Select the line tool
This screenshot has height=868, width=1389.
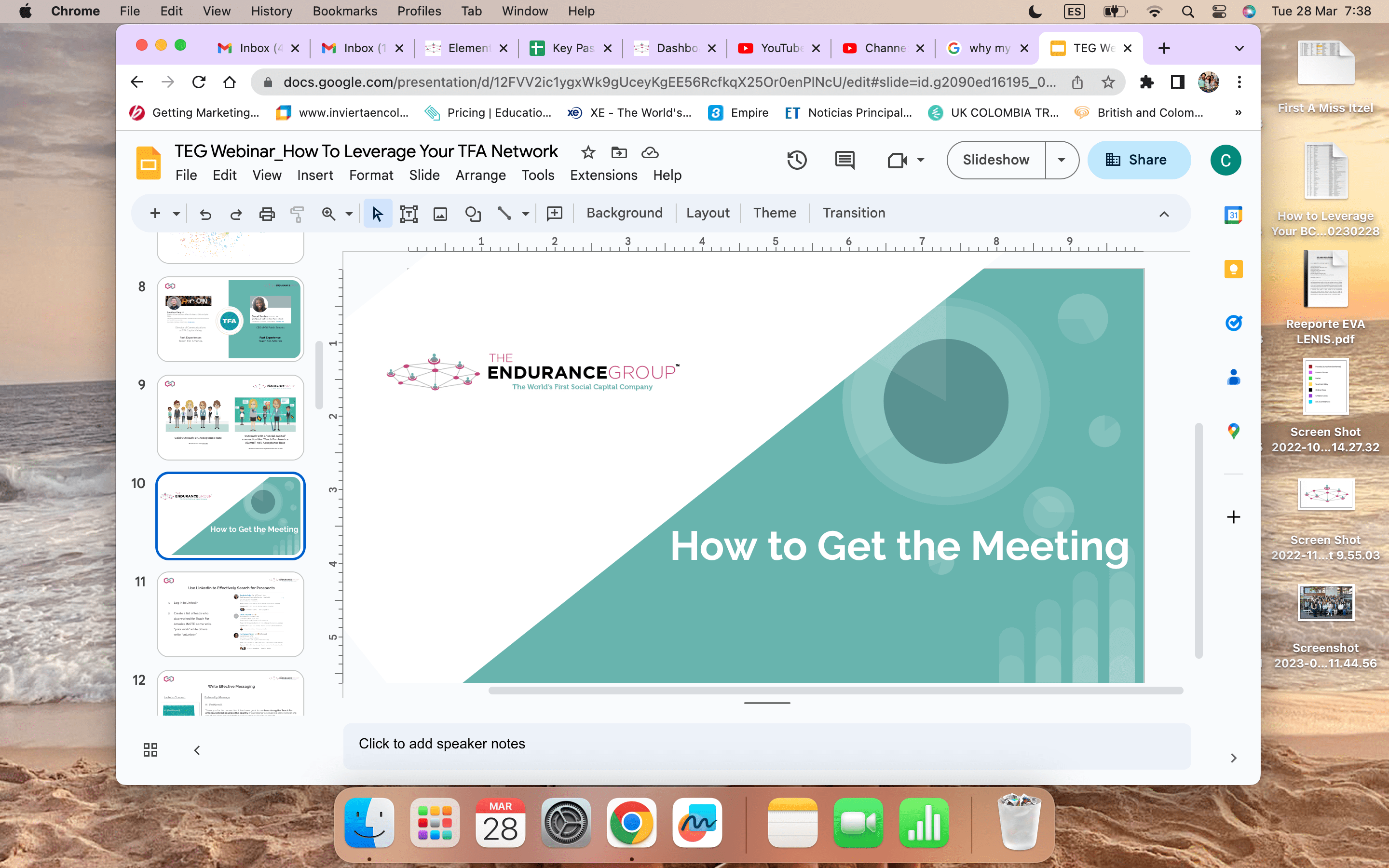tap(504, 214)
